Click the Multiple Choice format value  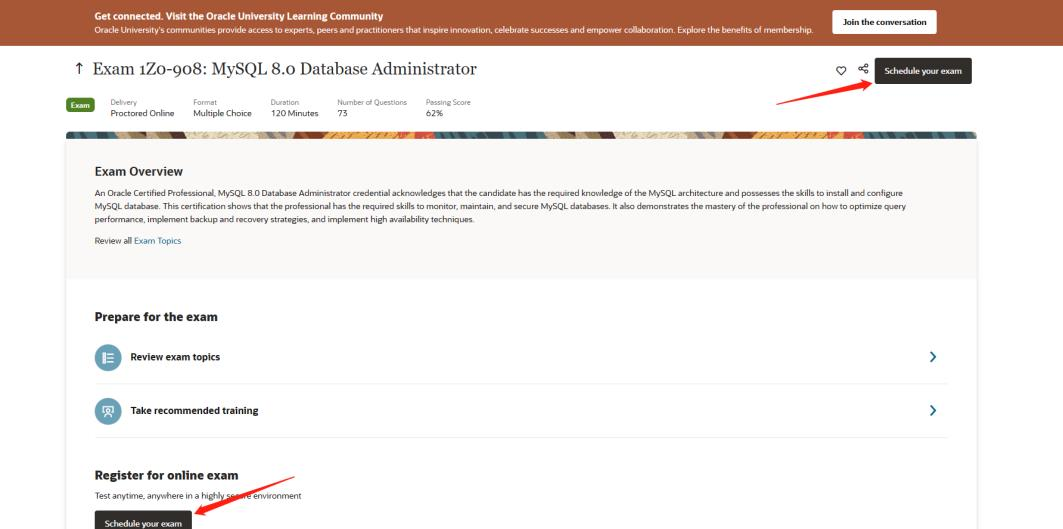coord(222,113)
